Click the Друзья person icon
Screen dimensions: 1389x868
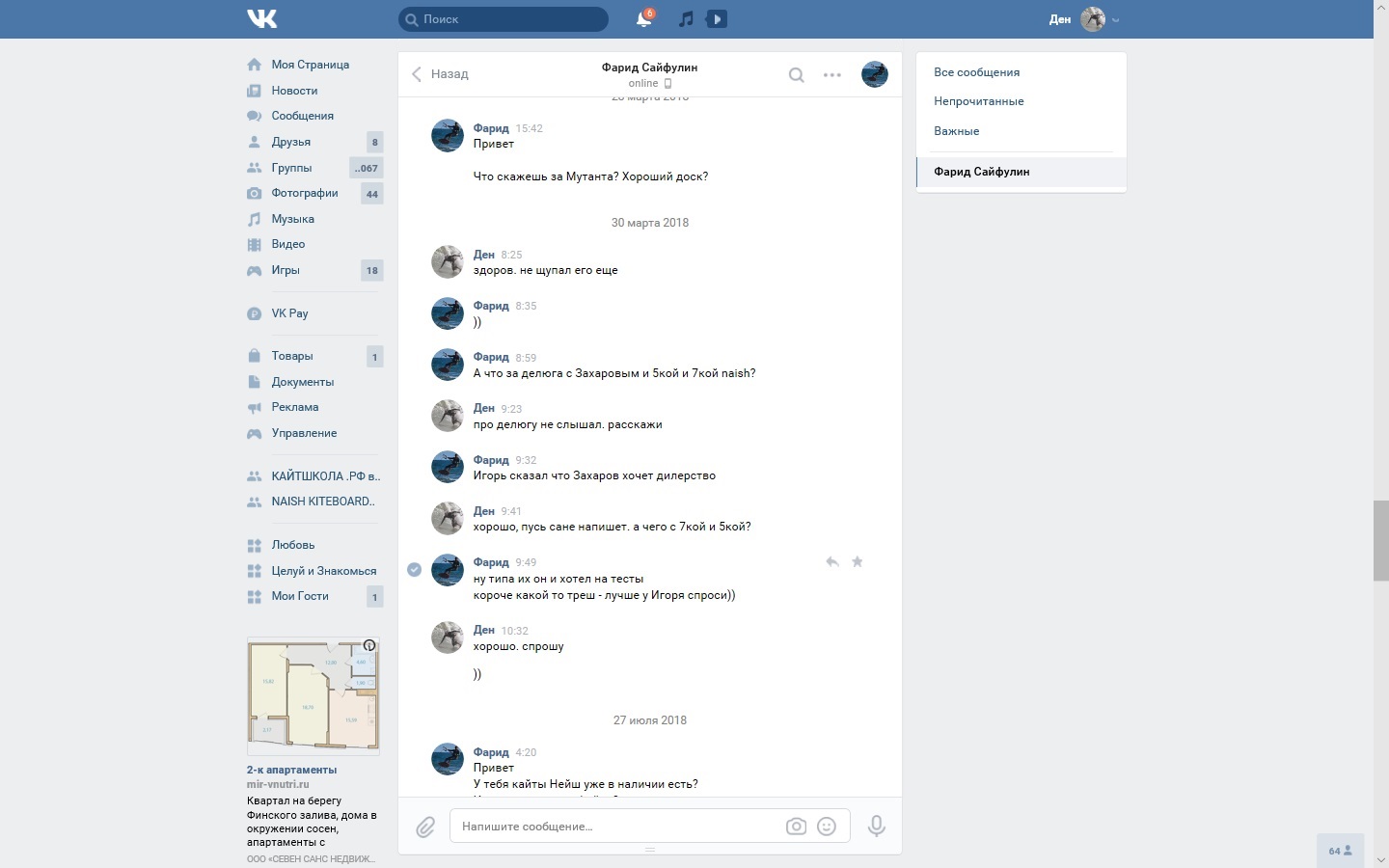pos(254,142)
